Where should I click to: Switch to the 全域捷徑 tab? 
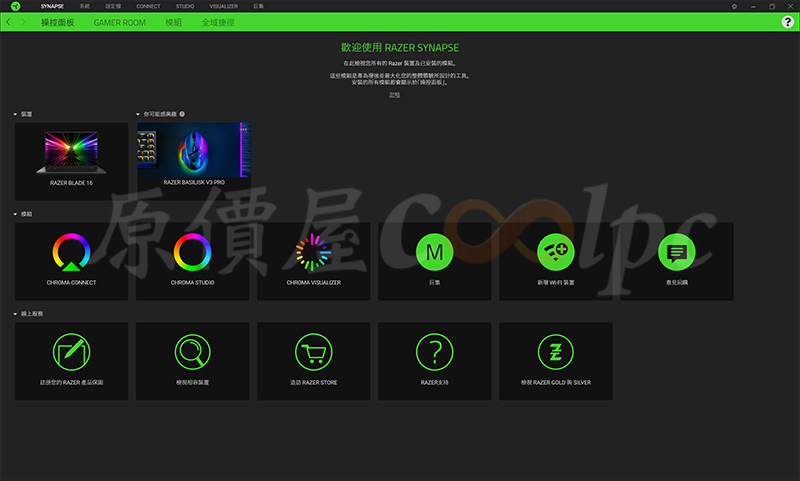[x=218, y=22]
